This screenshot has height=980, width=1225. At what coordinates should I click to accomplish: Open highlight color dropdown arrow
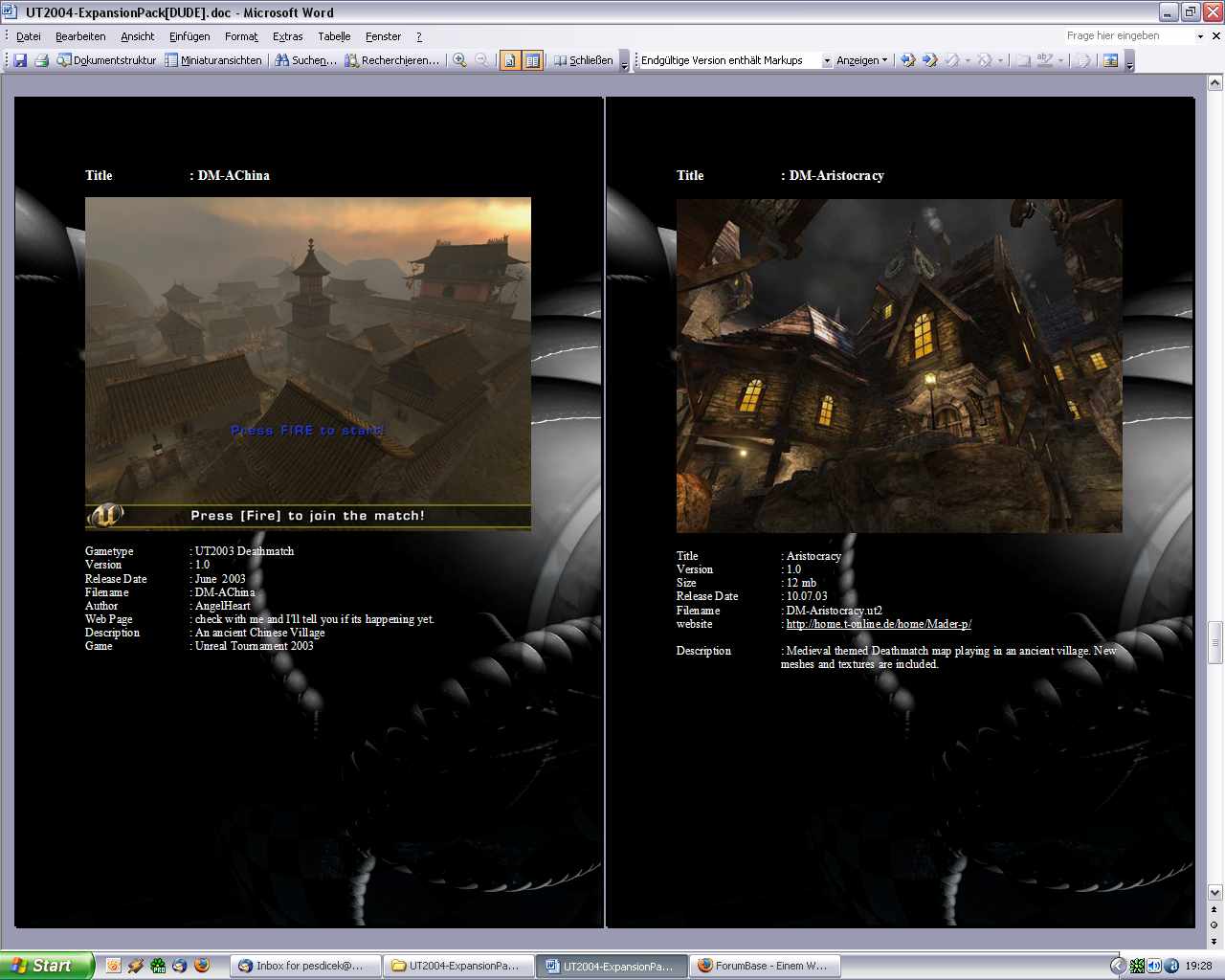point(1060,60)
